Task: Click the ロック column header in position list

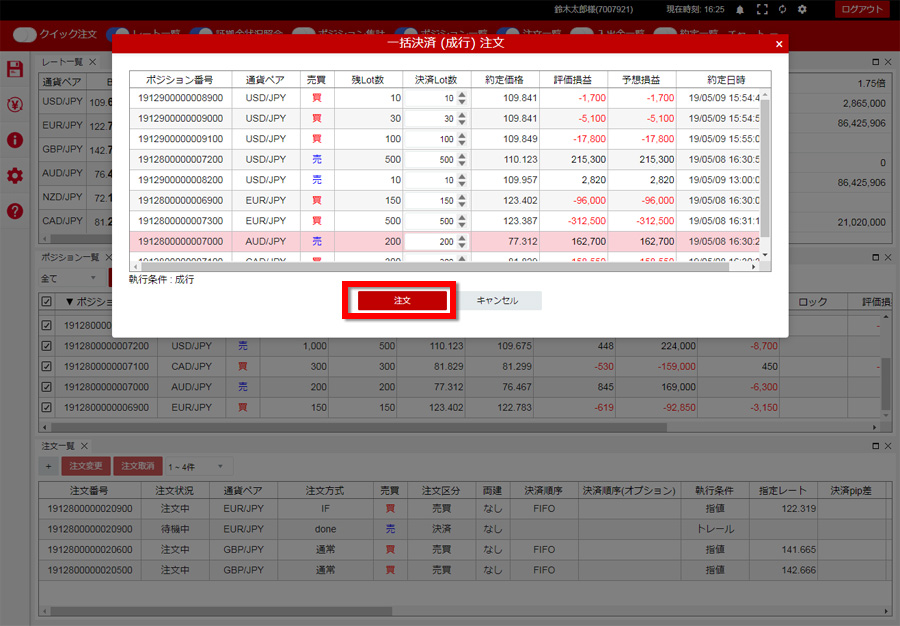Action: (x=813, y=302)
